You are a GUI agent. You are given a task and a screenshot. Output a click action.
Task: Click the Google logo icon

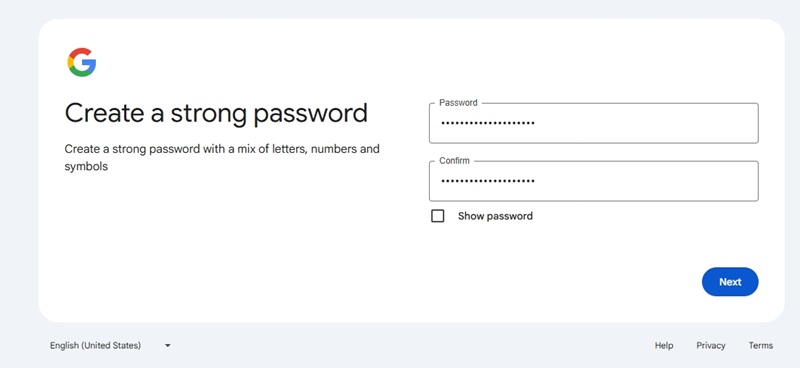pos(82,62)
